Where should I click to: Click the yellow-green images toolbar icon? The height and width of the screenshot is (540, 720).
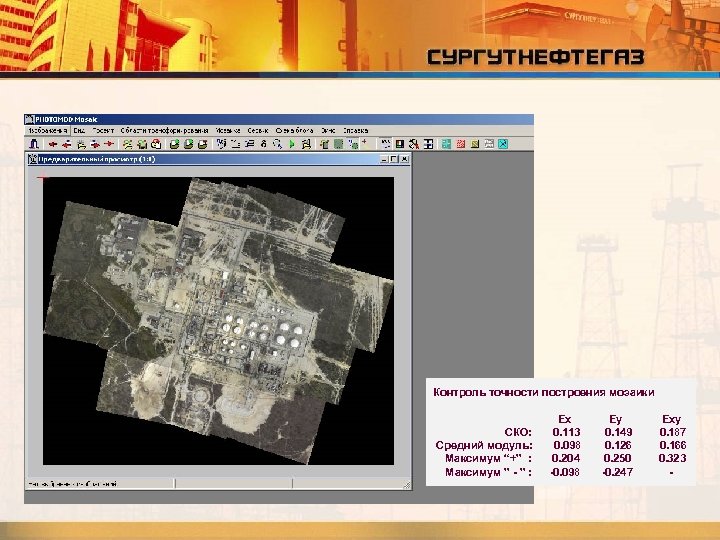[x=128, y=144]
